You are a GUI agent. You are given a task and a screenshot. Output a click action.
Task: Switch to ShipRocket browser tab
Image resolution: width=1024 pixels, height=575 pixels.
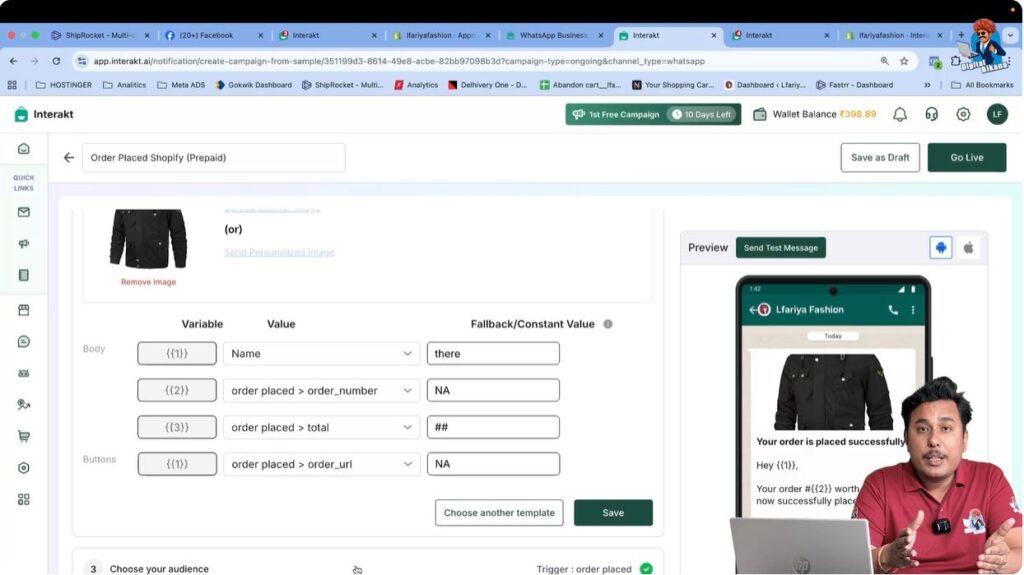tap(101, 35)
